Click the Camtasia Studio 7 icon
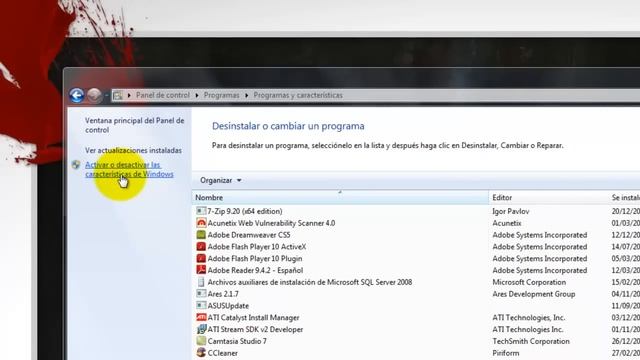This screenshot has height=360, width=640. [x=201, y=341]
